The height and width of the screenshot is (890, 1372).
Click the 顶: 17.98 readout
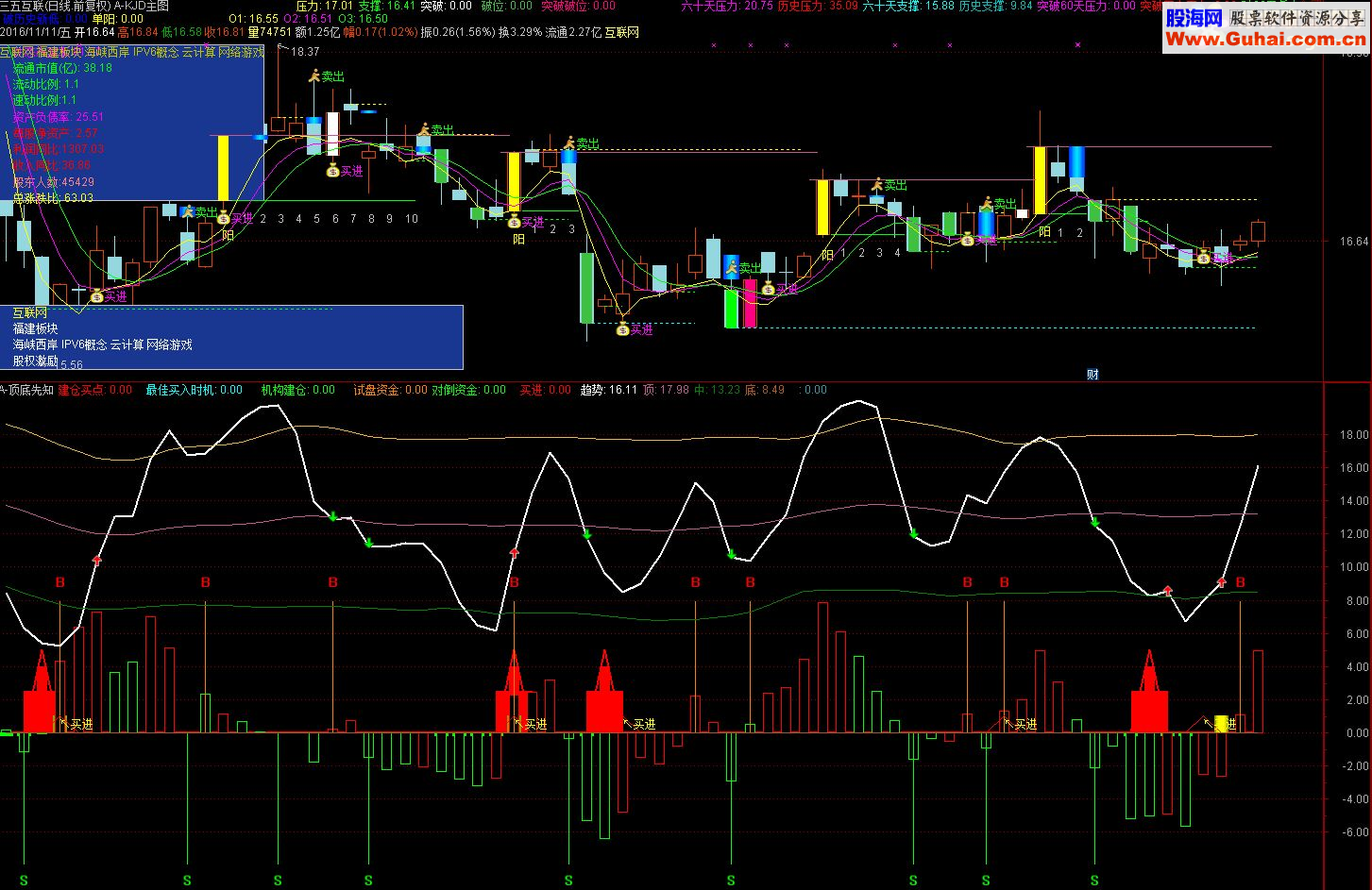pyautogui.click(x=666, y=390)
